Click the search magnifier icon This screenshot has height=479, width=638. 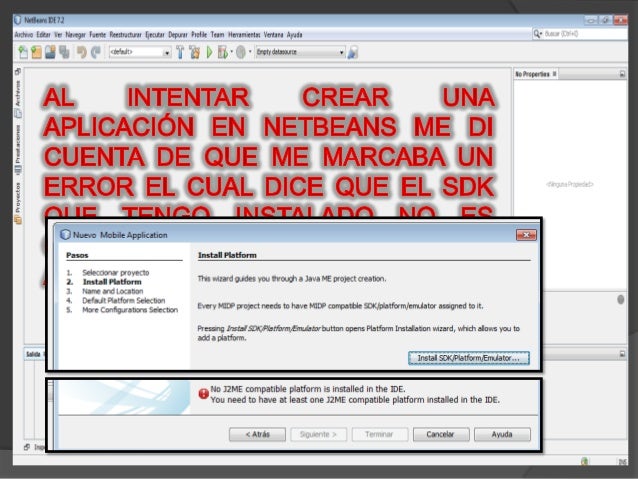(x=537, y=34)
